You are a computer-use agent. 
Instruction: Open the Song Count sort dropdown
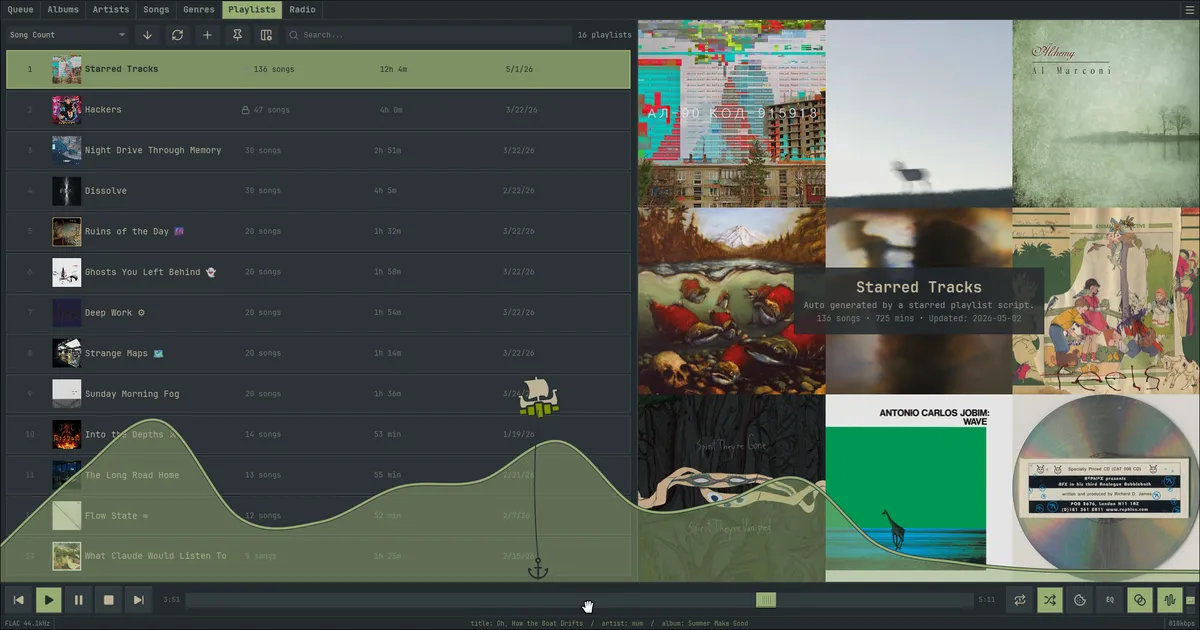[68, 35]
